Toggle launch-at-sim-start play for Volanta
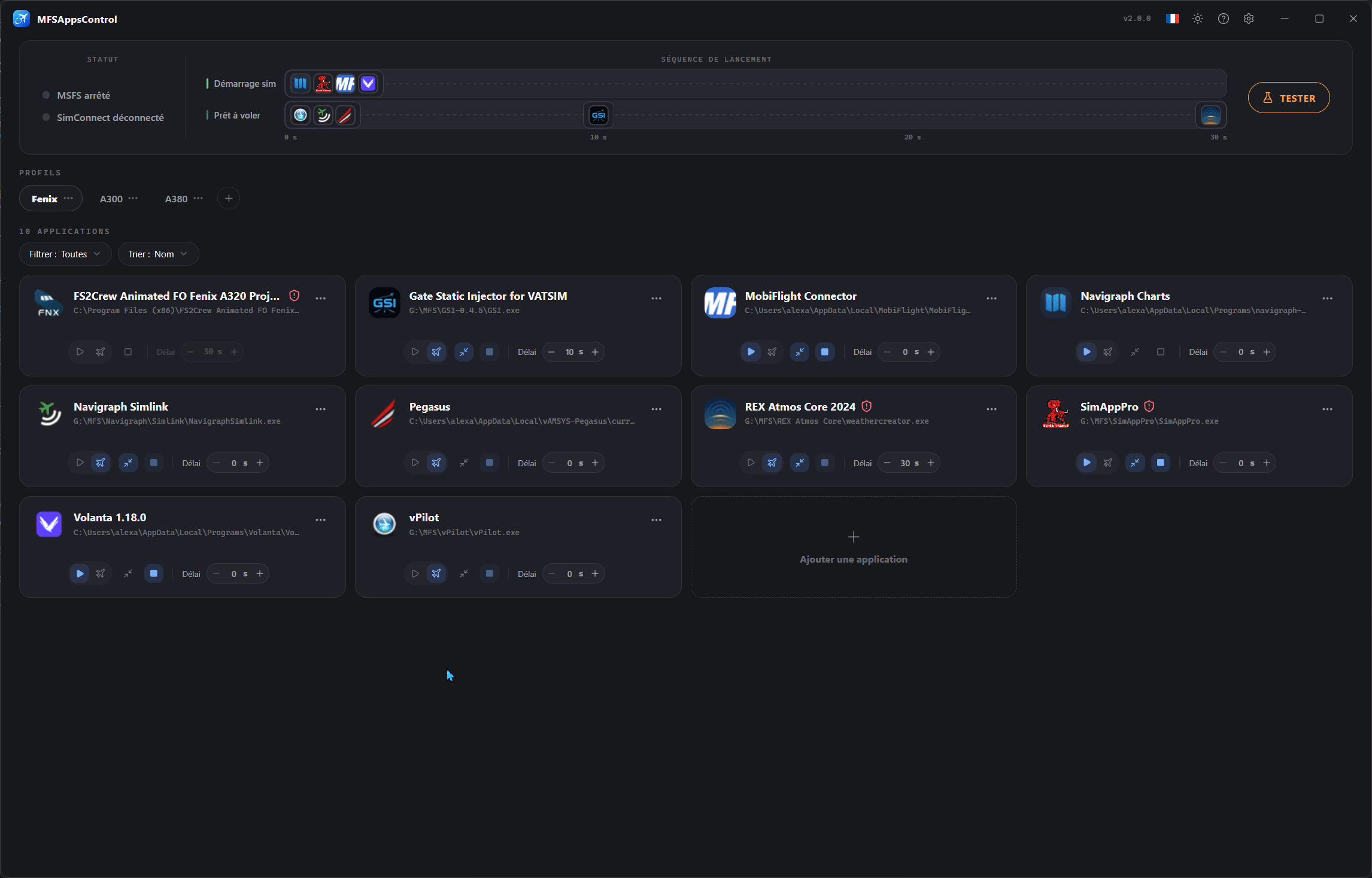Screen dimensions: 1372x878 pos(80,573)
